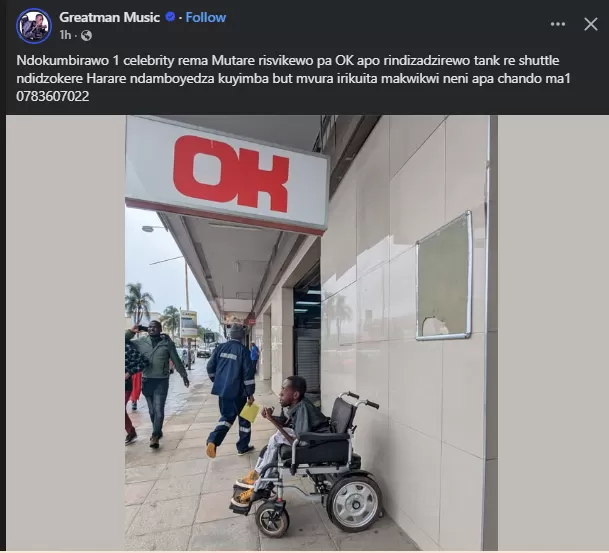
Task: Click the red OK store sign in photo
Action: point(231,173)
